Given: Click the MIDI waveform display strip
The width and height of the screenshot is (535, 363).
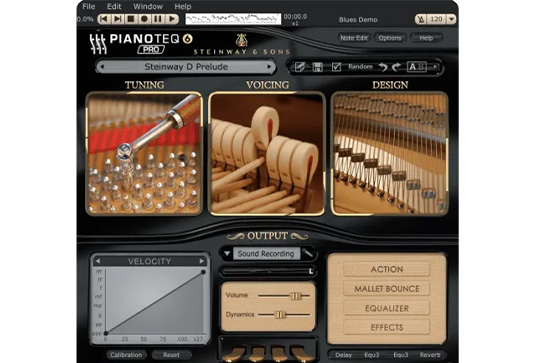Looking at the screenshot, I should click(233, 19).
